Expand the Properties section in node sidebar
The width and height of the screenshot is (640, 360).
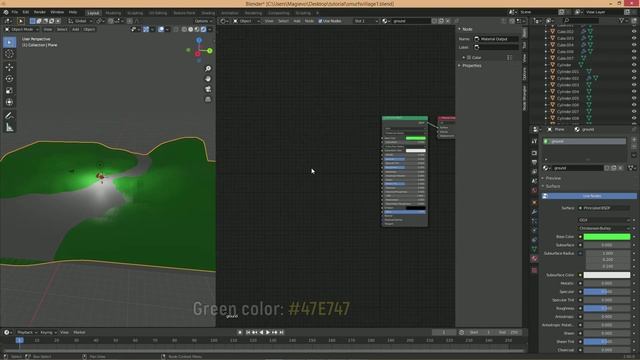(x=471, y=66)
